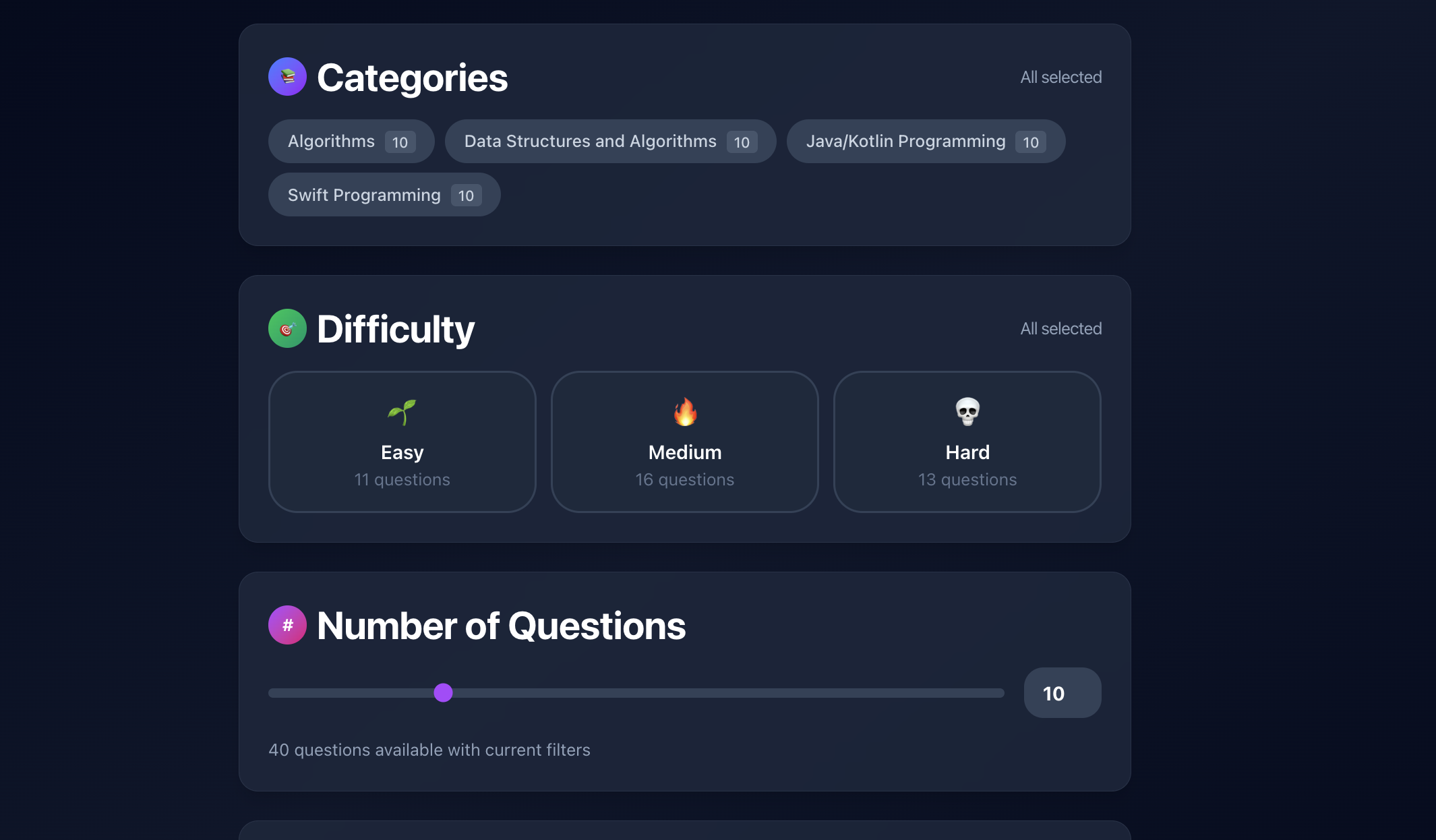Select the Algorithms category chip
Viewport: 1436px width, 840px height.
pos(351,142)
